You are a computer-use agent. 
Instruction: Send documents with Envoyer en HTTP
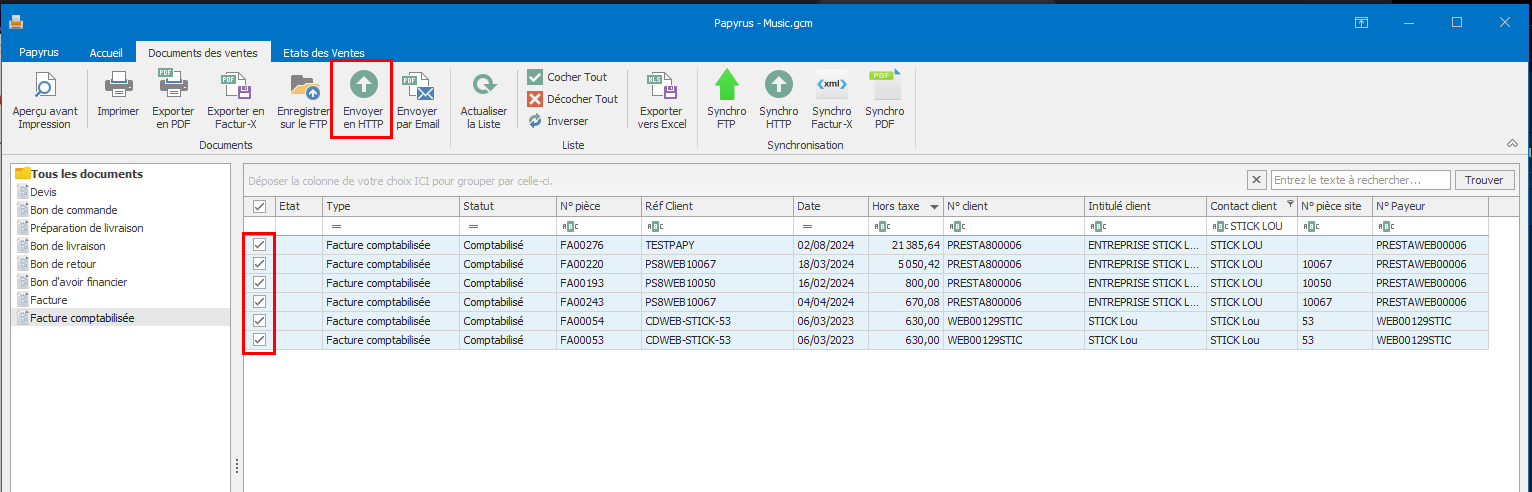coord(363,85)
